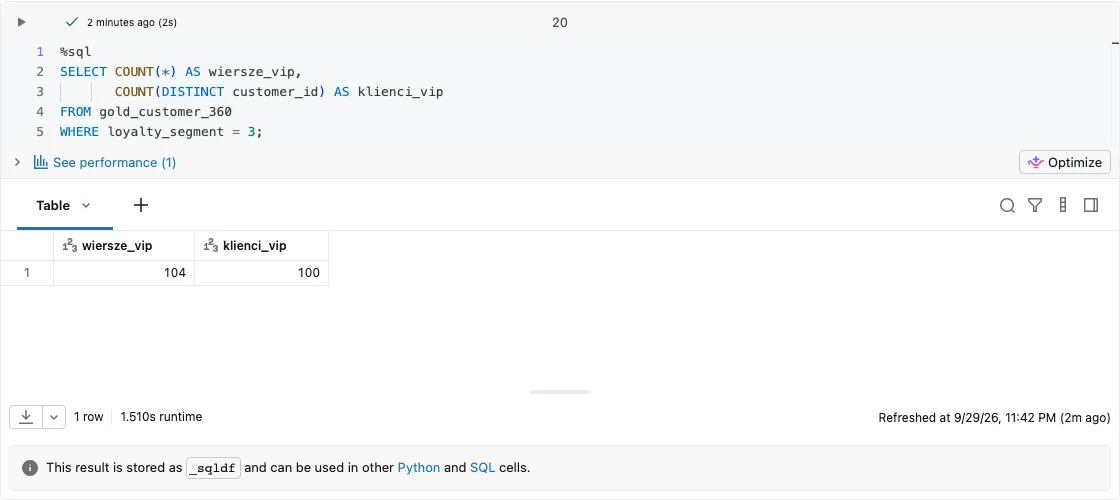This screenshot has width=1120, height=500.
Task: Open the filter icon for results
Action: pos(1035,206)
